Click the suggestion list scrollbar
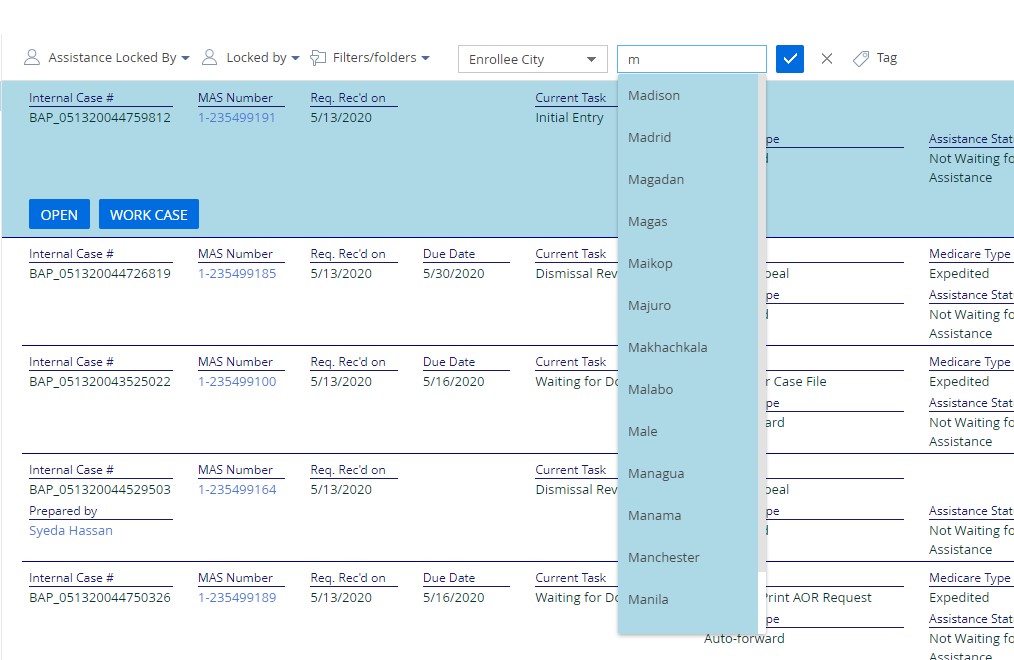Screen dimensions: 1014x660 pos(762,323)
